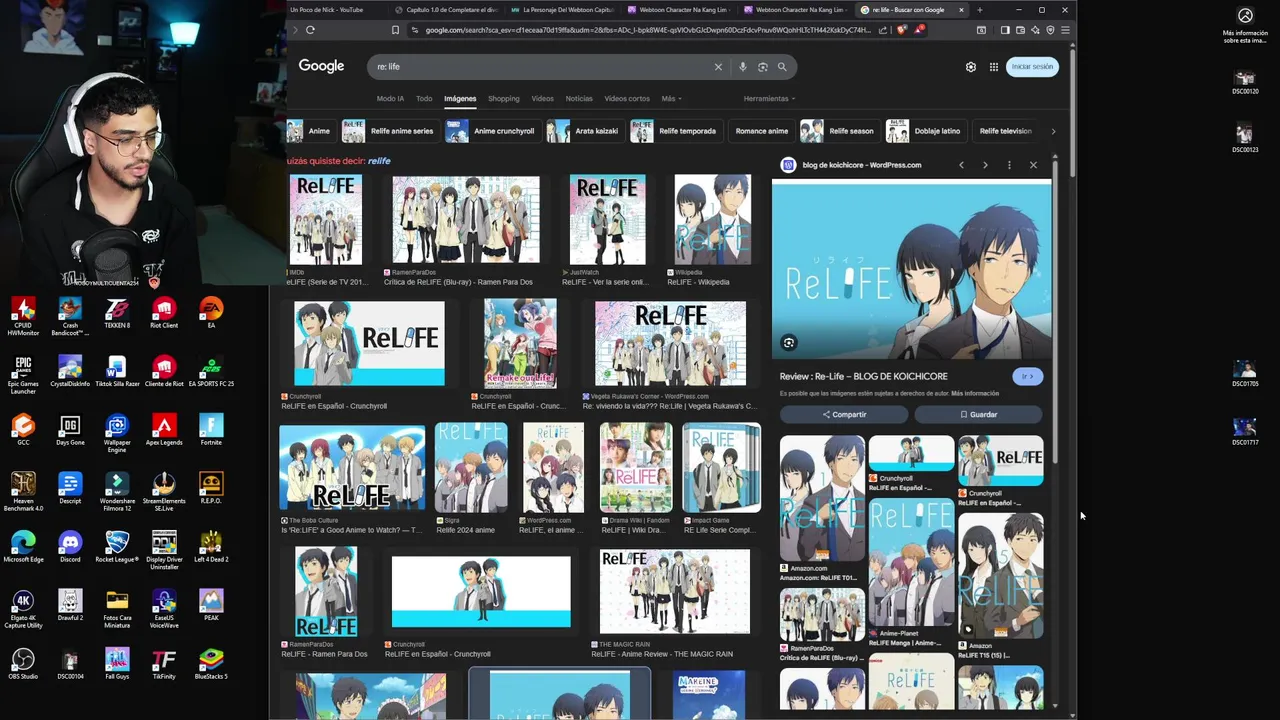Open Fotos Cara Miniatura folder
Image resolution: width=1280 pixels, height=720 pixels.
[x=117, y=609]
